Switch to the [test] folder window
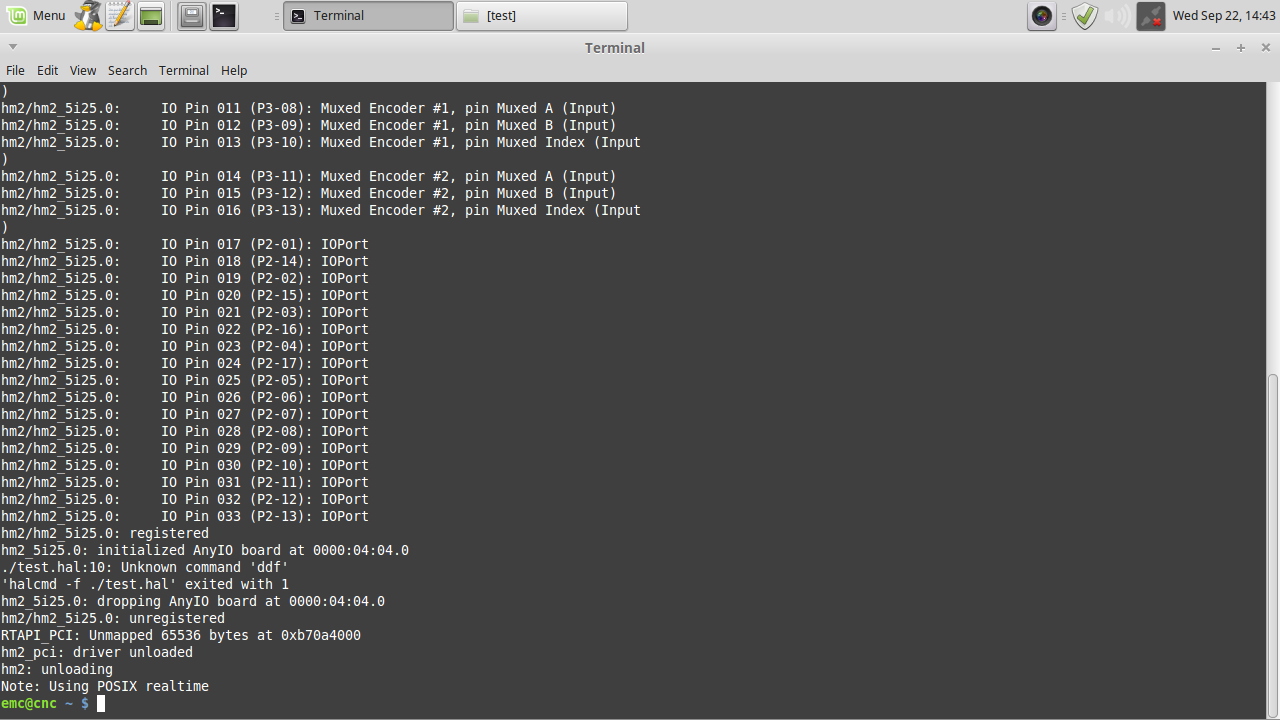The height and width of the screenshot is (720, 1280). (542, 15)
